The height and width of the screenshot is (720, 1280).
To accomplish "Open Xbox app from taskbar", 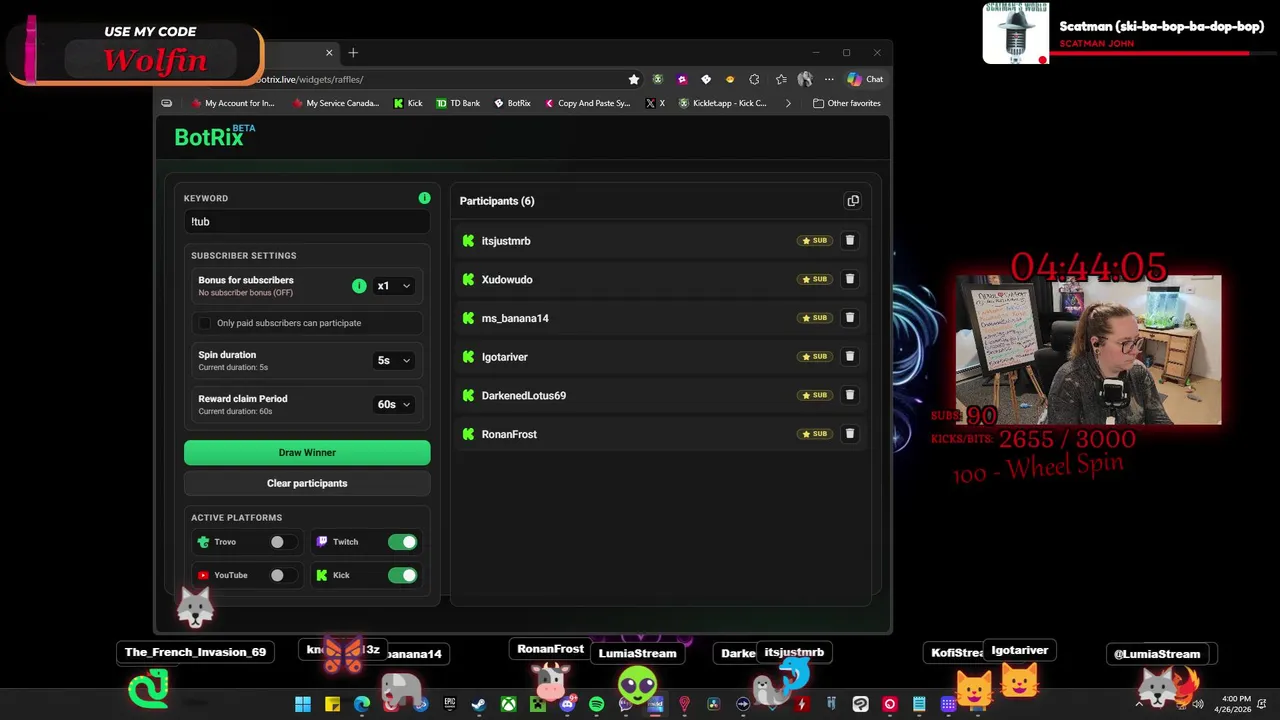I will pyautogui.click(x=508, y=704).
